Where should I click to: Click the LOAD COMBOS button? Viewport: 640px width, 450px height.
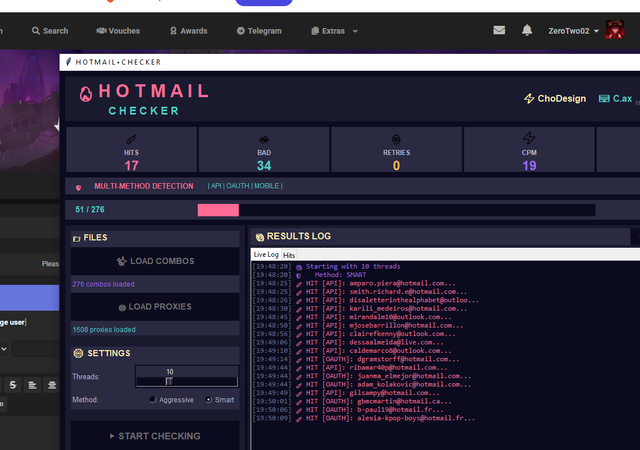155,261
